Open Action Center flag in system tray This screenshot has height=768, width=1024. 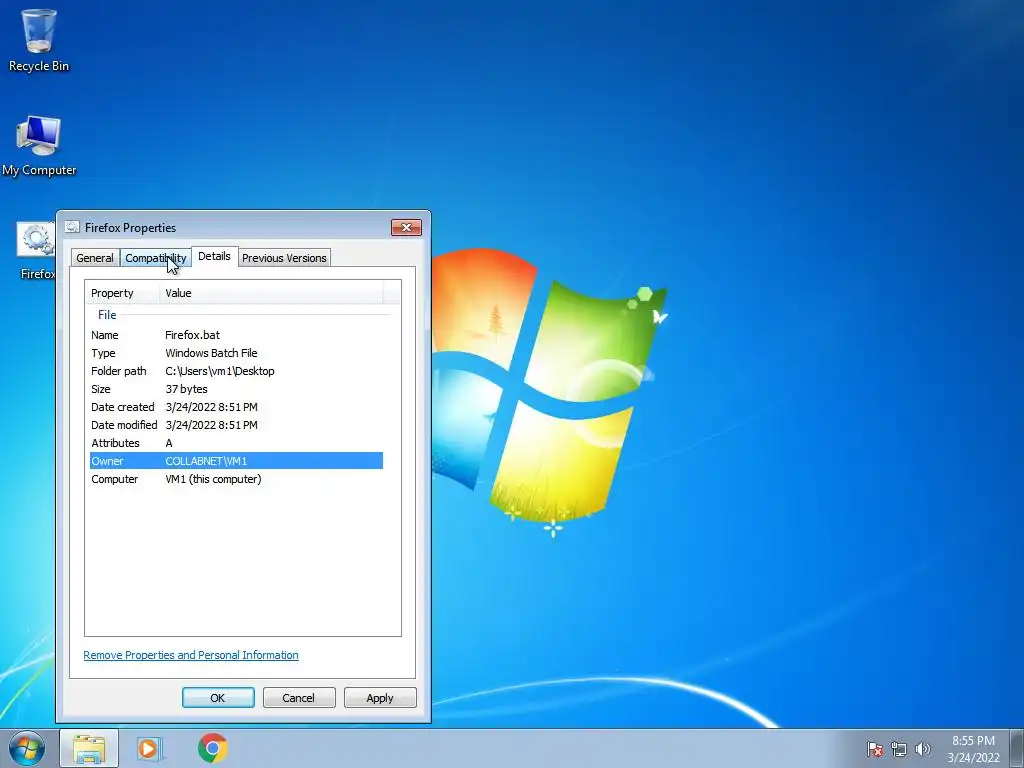tap(874, 749)
